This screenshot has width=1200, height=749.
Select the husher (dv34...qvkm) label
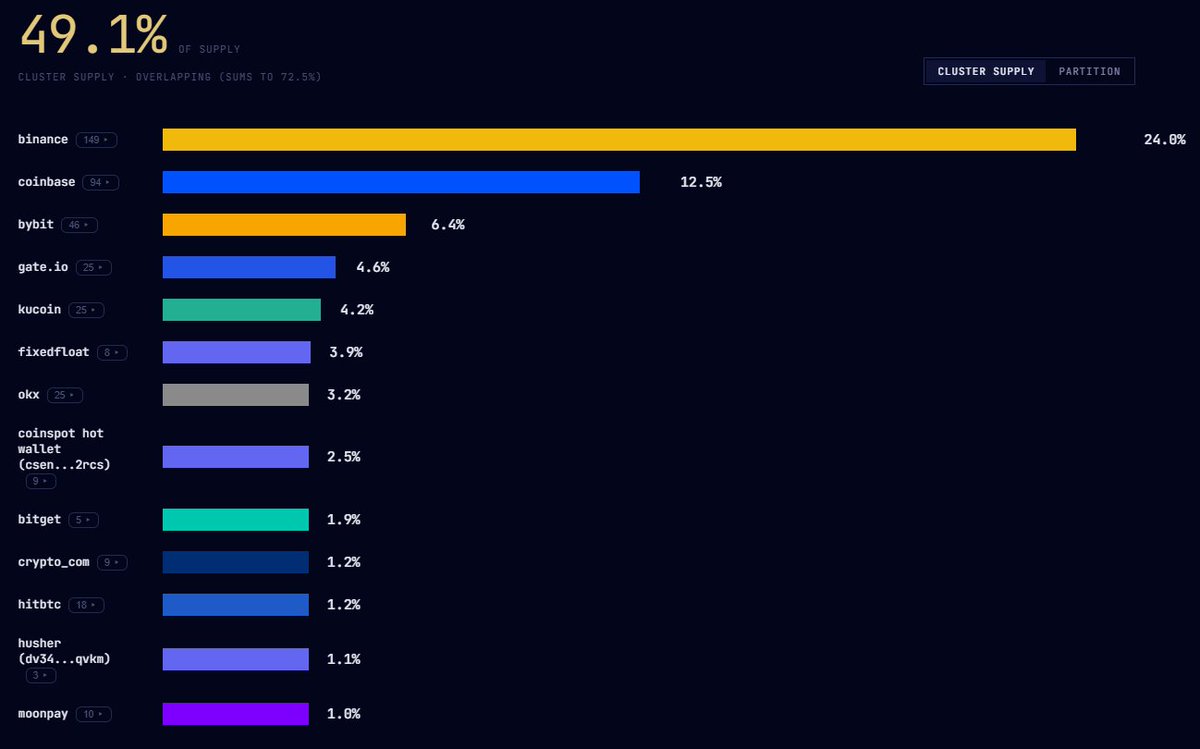64,651
